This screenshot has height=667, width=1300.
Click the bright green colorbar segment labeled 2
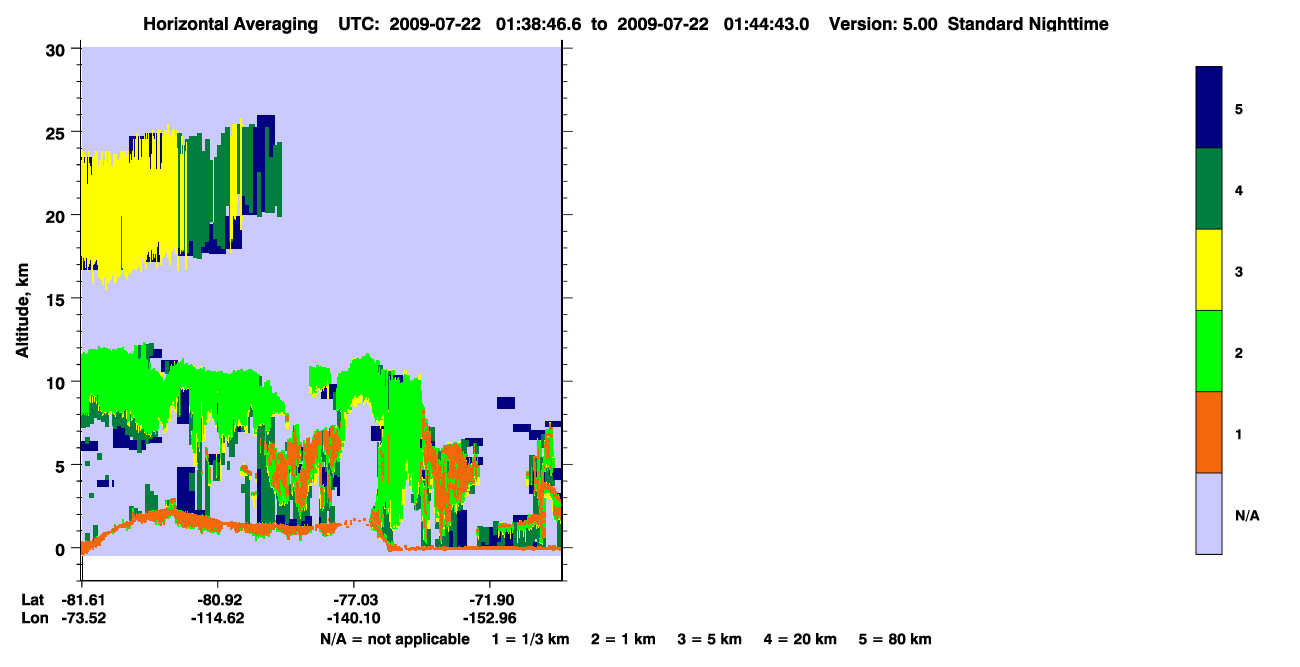click(1208, 350)
